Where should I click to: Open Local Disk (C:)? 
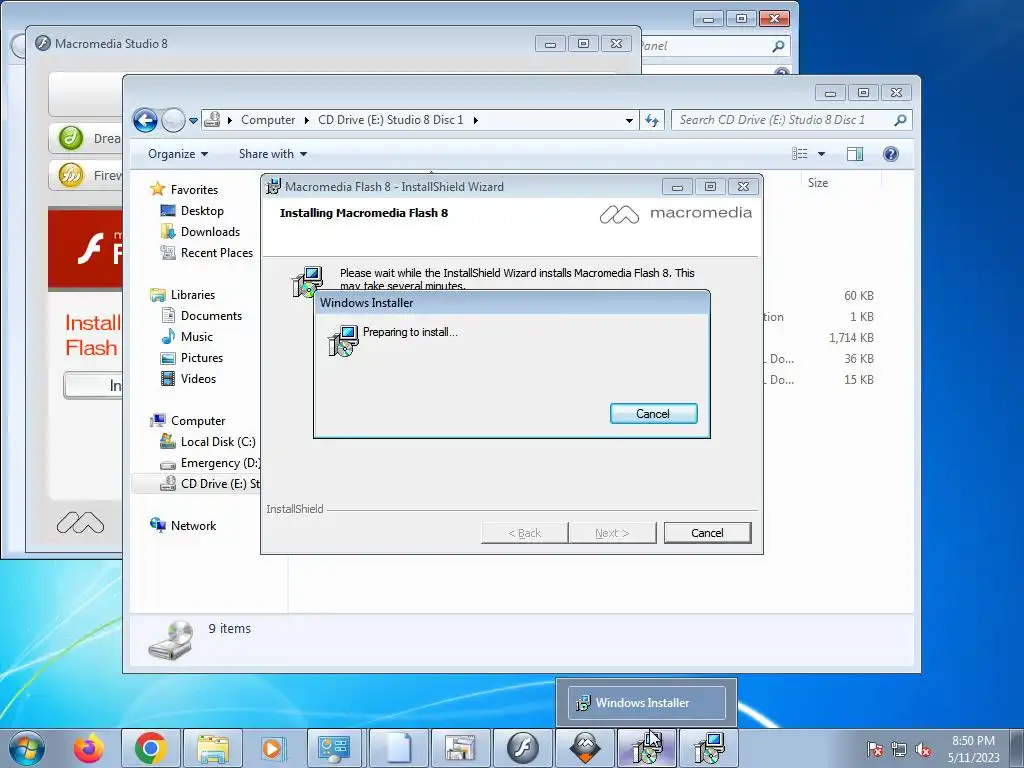click(218, 442)
